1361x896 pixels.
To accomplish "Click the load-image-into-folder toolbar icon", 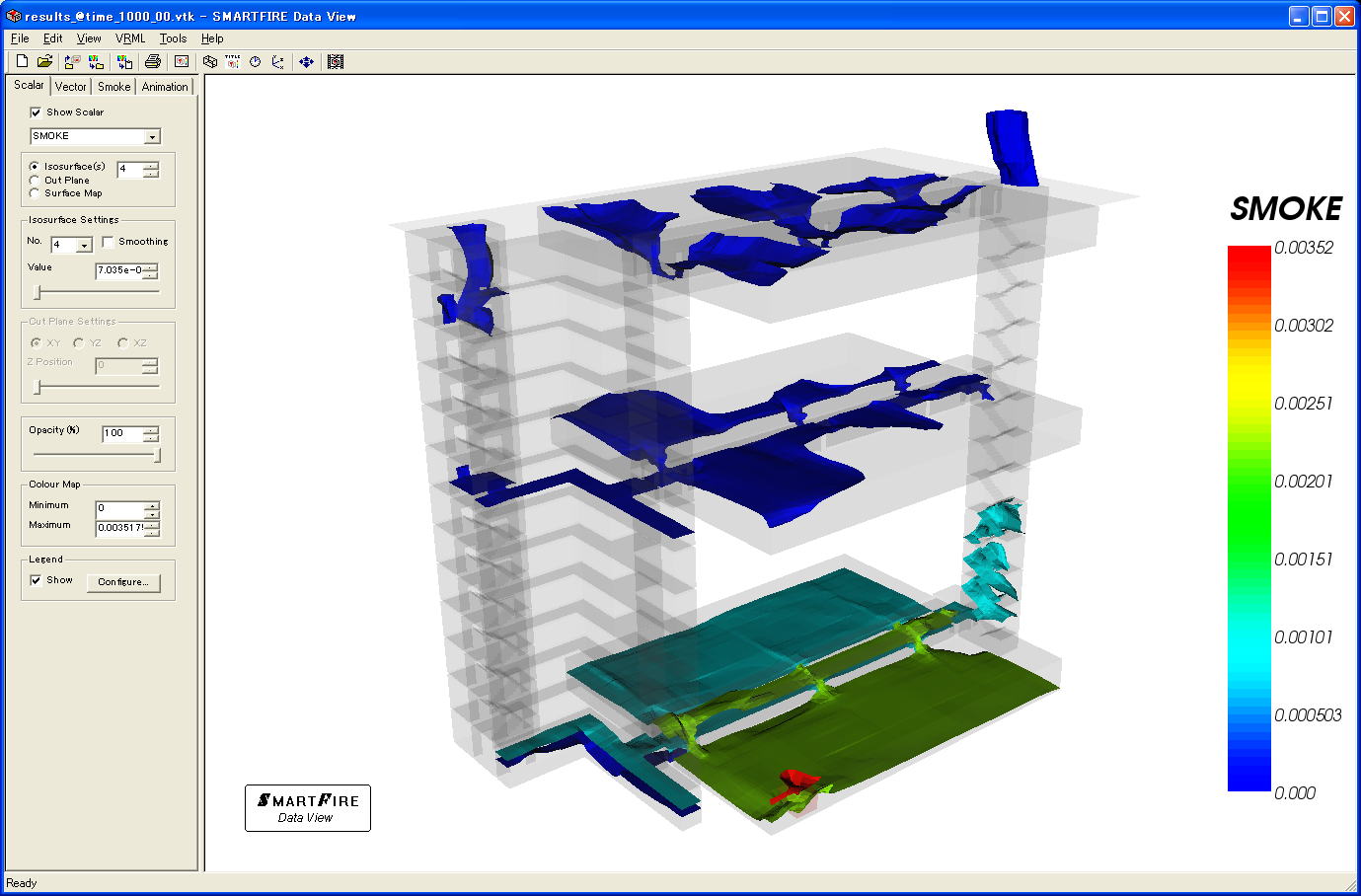I will coord(72,61).
